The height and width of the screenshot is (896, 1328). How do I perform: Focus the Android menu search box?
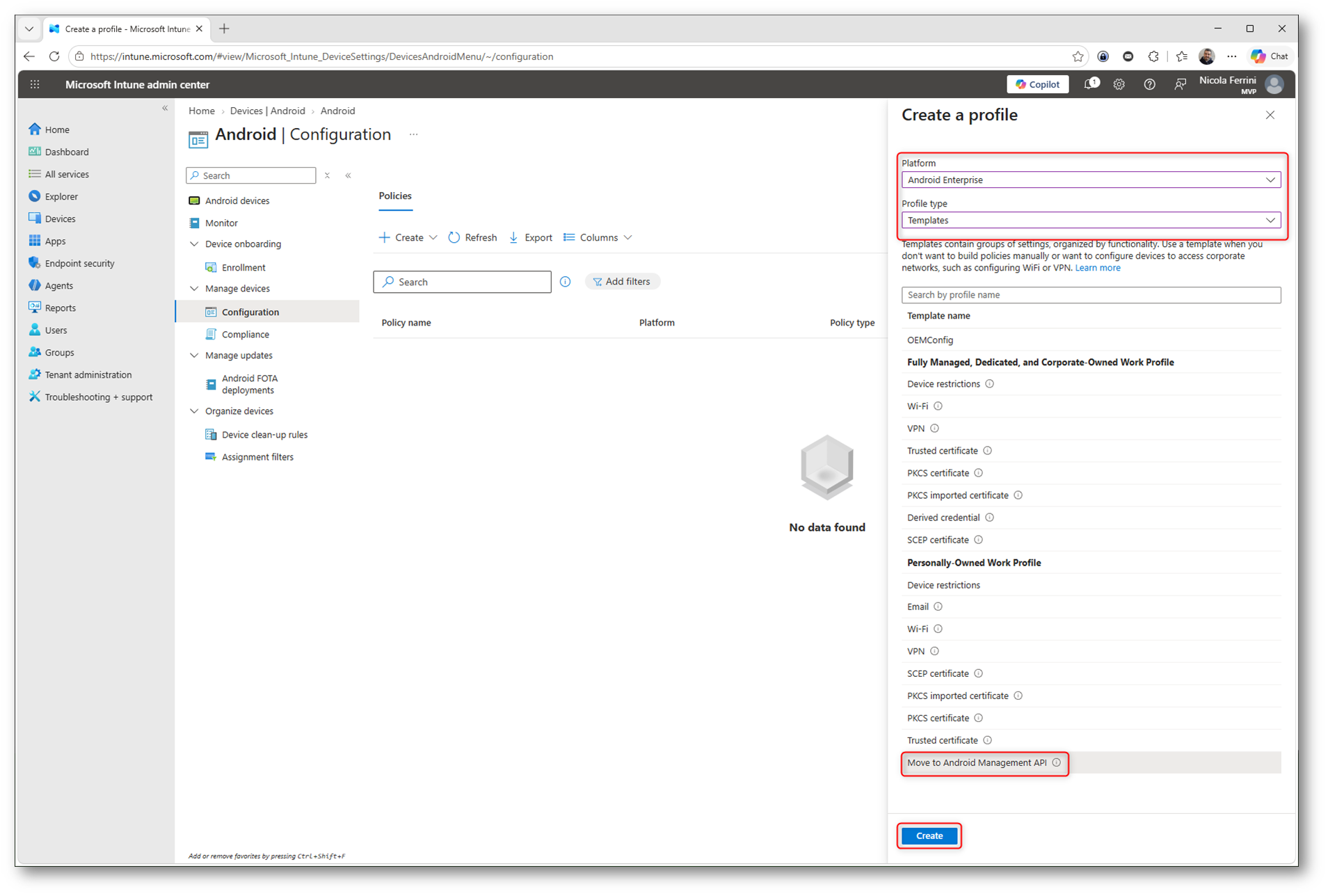click(251, 175)
